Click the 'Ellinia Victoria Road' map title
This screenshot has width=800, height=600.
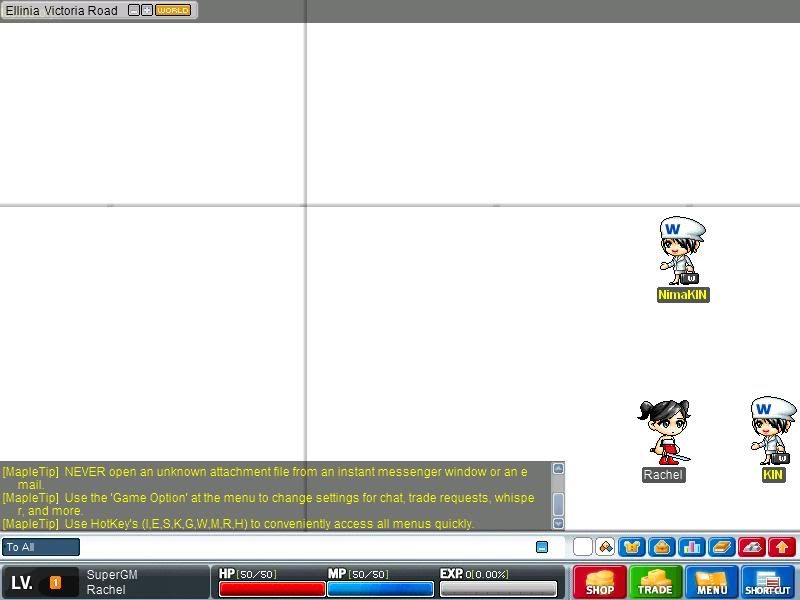pyautogui.click(x=62, y=10)
